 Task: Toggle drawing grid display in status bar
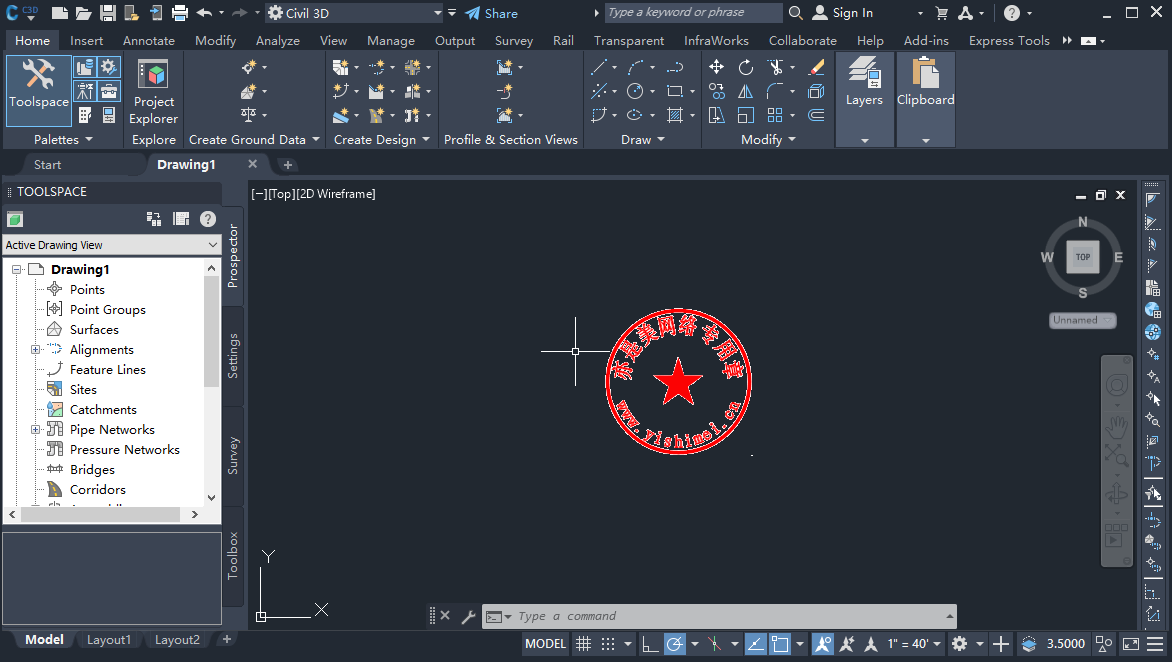(584, 644)
